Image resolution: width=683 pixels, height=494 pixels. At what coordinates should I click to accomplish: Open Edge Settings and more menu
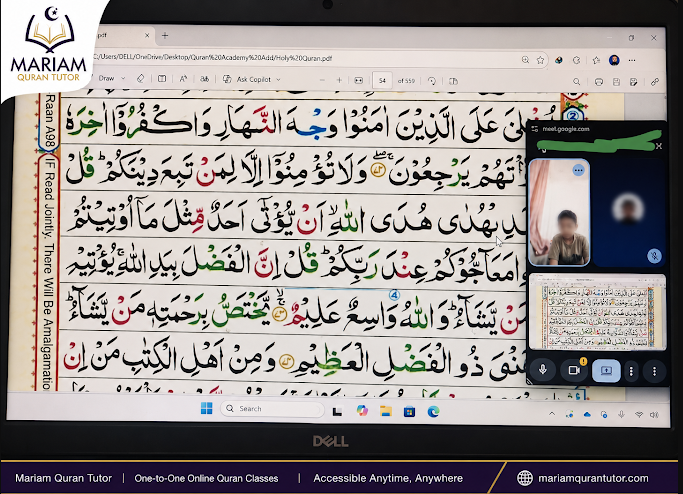[x=632, y=60]
